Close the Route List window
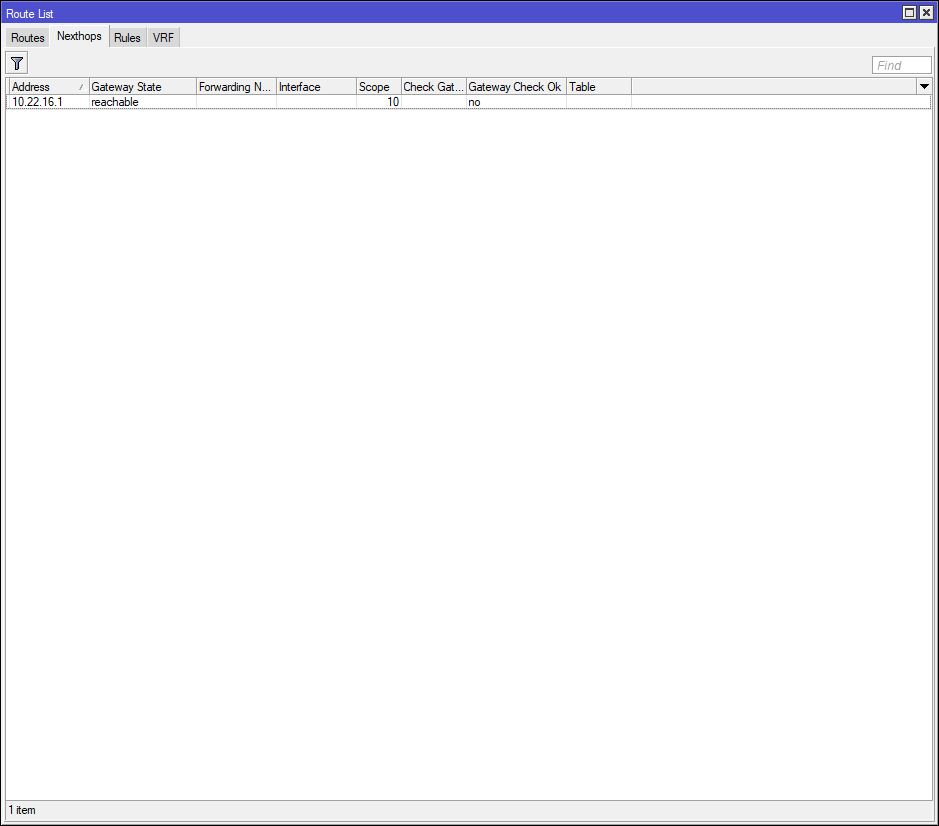 tap(926, 13)
